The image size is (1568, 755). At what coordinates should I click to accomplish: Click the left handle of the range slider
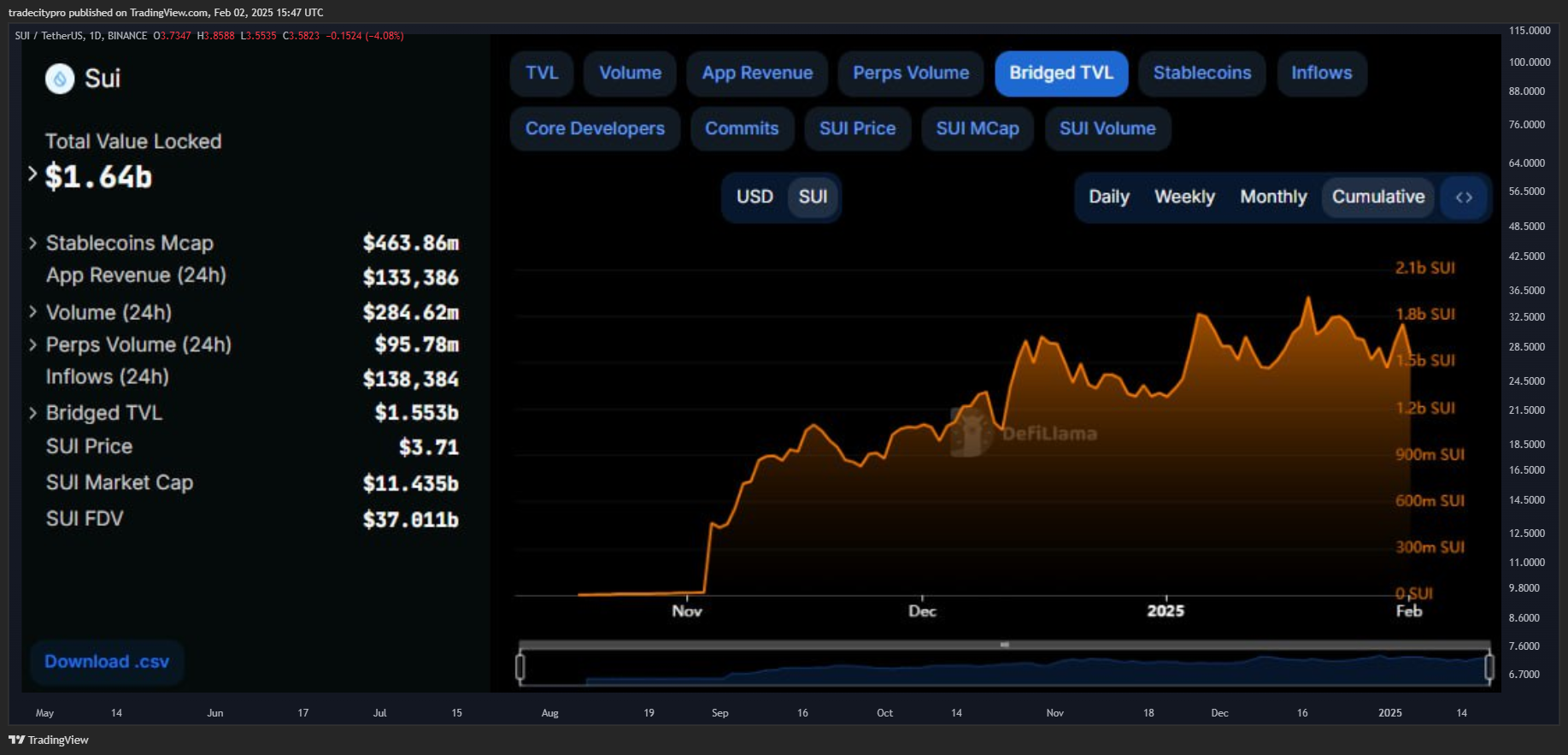pos(520,666)
